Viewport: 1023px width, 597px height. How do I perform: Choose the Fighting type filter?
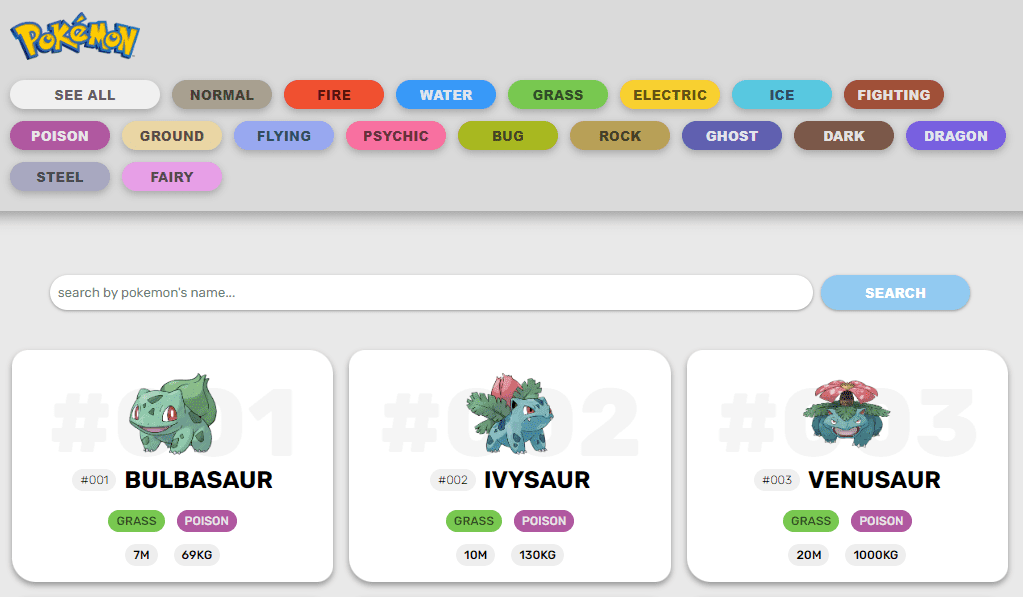pyautogui.click(x=894, y=95)
